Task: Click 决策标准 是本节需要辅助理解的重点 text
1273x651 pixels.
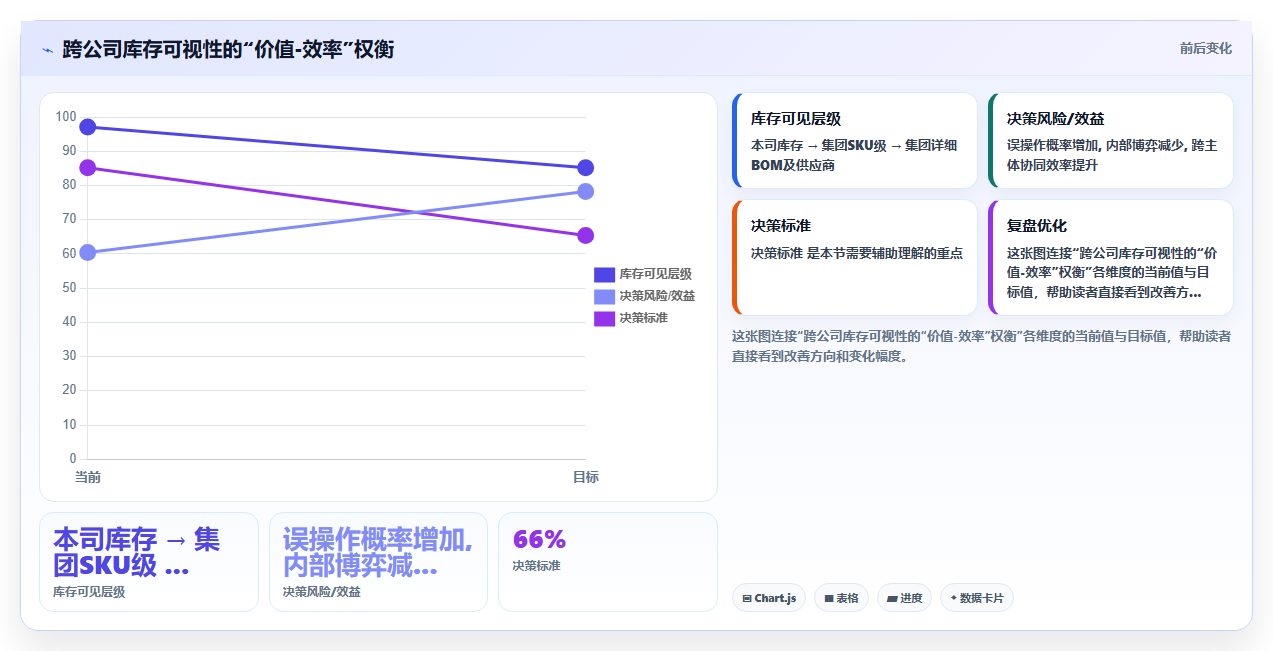Action: click(x=857, y=253)
